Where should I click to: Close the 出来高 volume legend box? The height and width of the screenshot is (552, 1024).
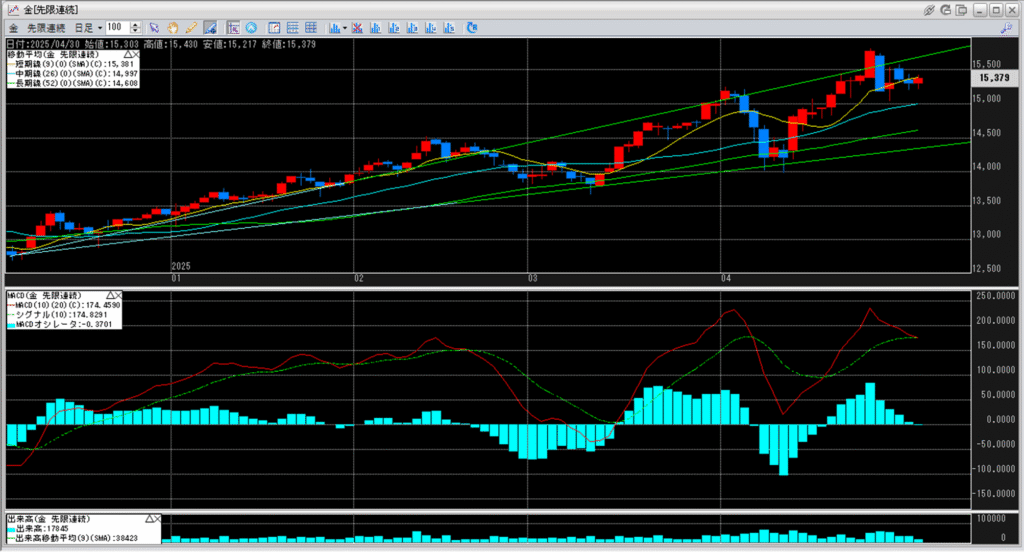pos(159,520)
